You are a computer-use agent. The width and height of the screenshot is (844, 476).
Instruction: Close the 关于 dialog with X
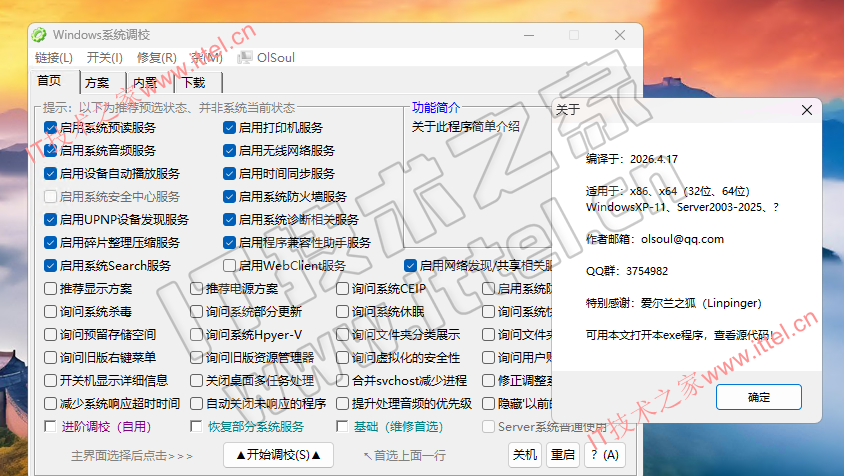point(805,110)
